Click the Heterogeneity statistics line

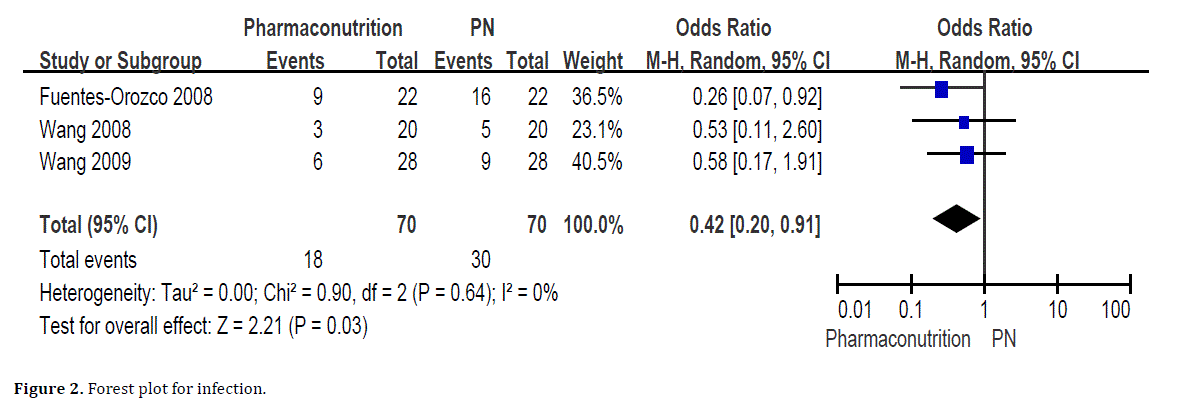click(298, 293)
